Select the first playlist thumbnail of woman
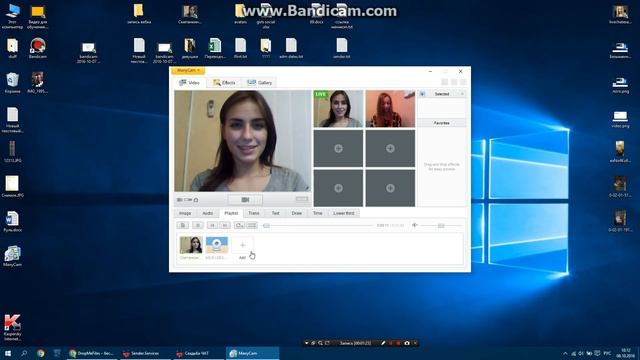Image resolution: width=640 pixels, height=360 pixels. coord(191,245)
